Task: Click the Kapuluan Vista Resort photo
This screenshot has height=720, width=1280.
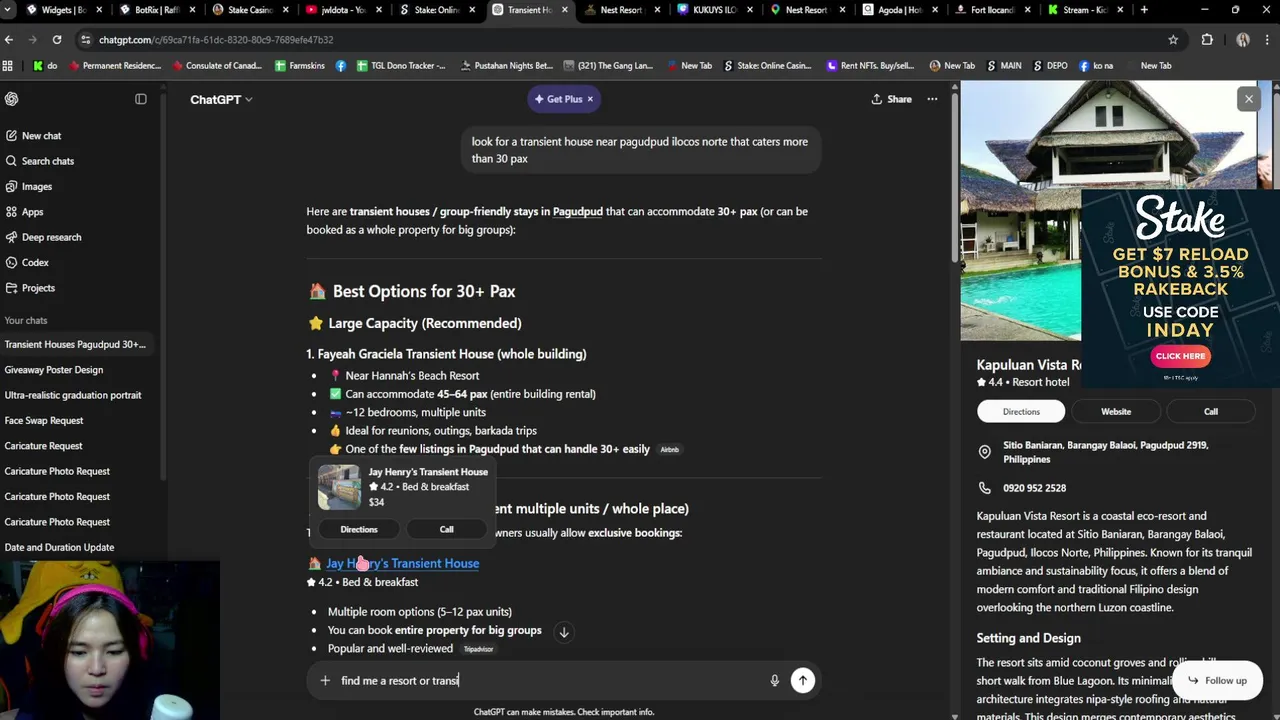Action: coord(1020,210)
